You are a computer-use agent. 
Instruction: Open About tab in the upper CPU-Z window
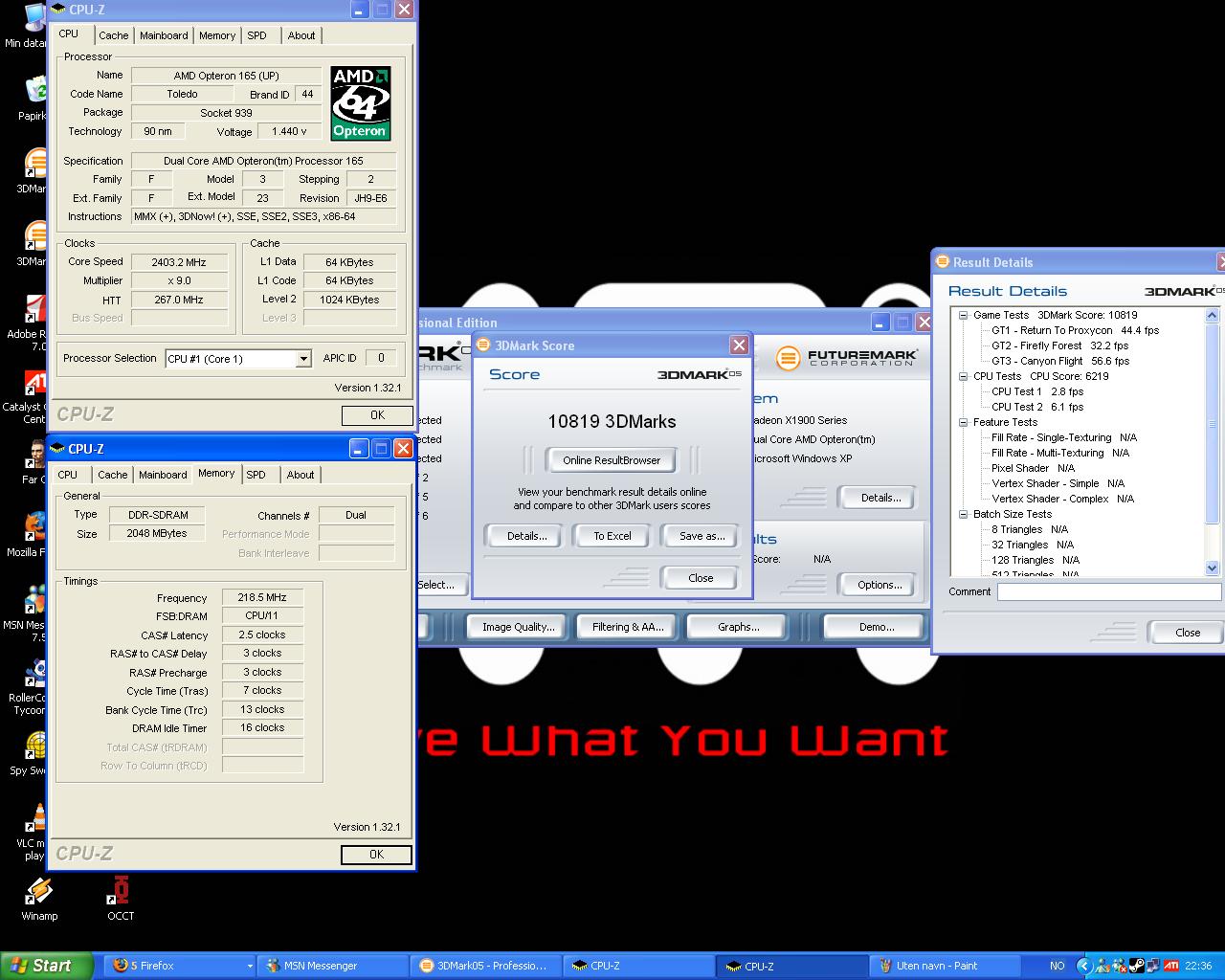coord(301,35)
